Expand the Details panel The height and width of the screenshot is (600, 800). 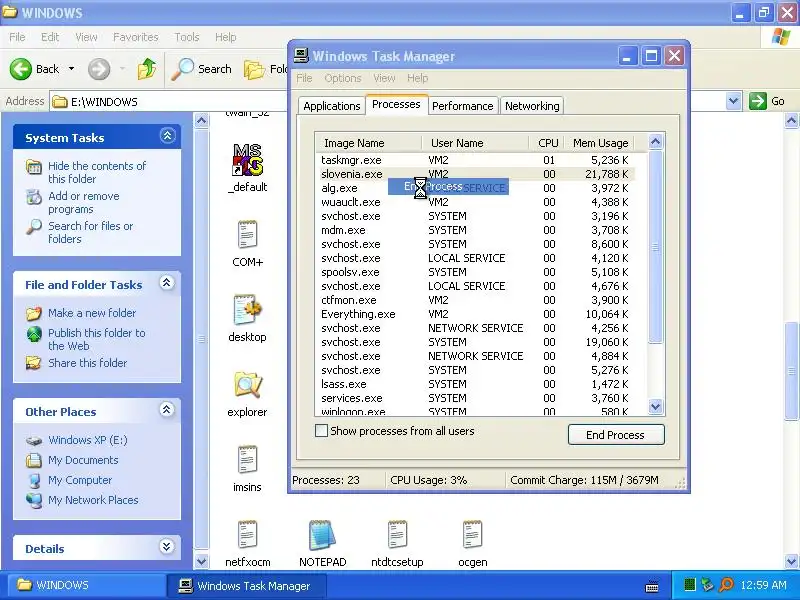click(x=166, y=546)
